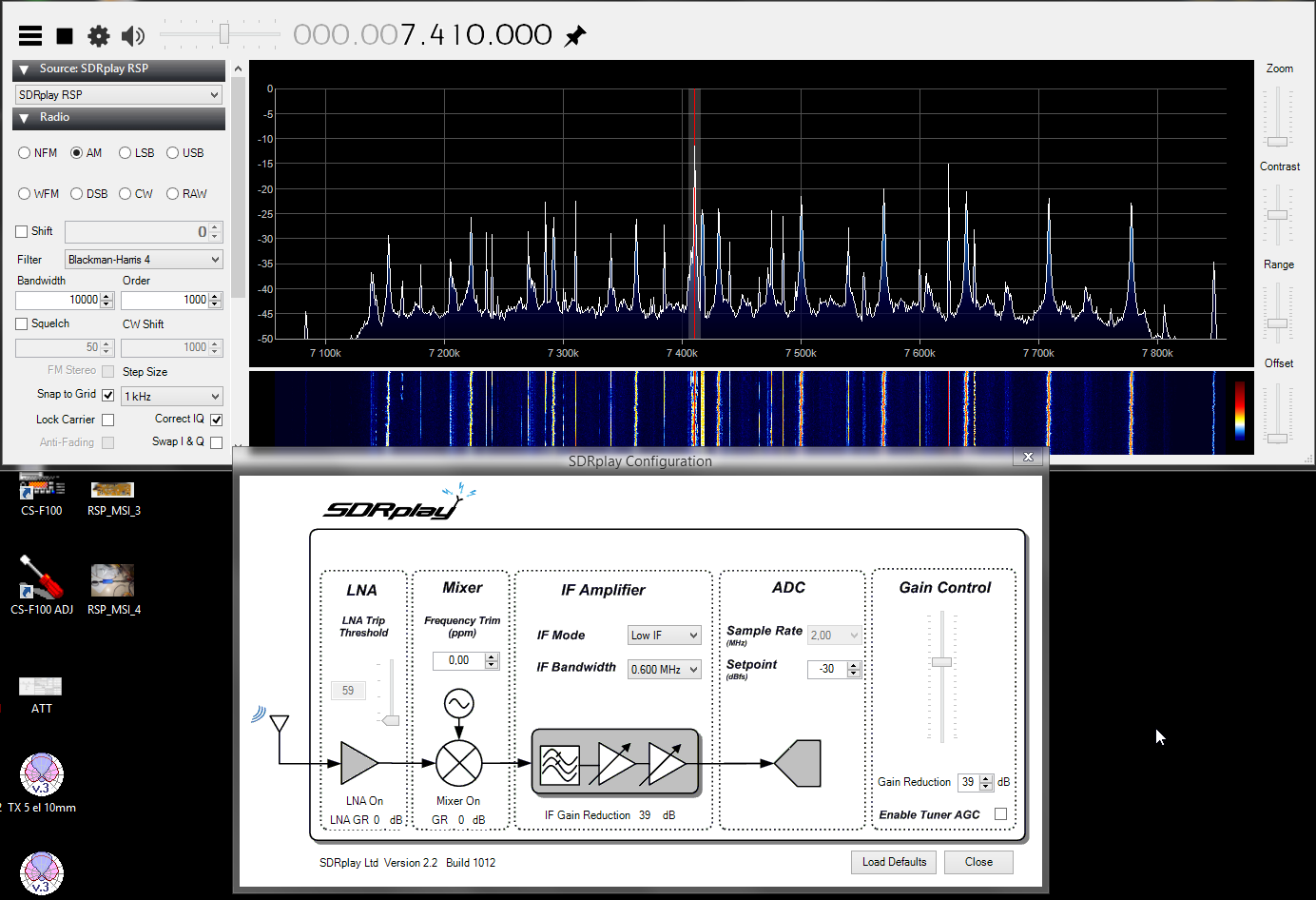This screenshot has height=900, width=1316.
Task: Open the RSP_MSI_4 desktop image
Action: 113,590
